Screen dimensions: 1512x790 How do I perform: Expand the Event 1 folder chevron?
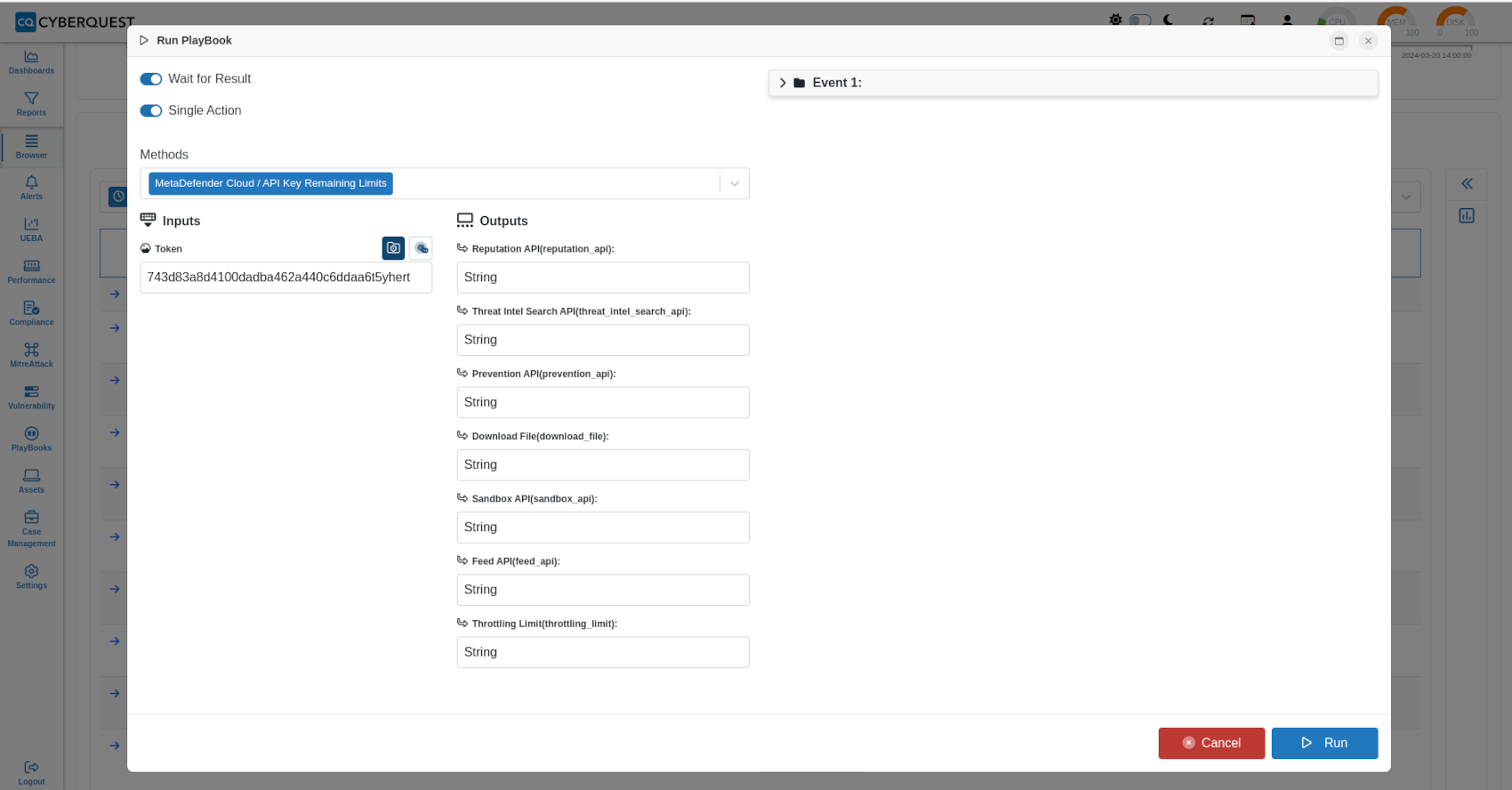tap(783, 83)
